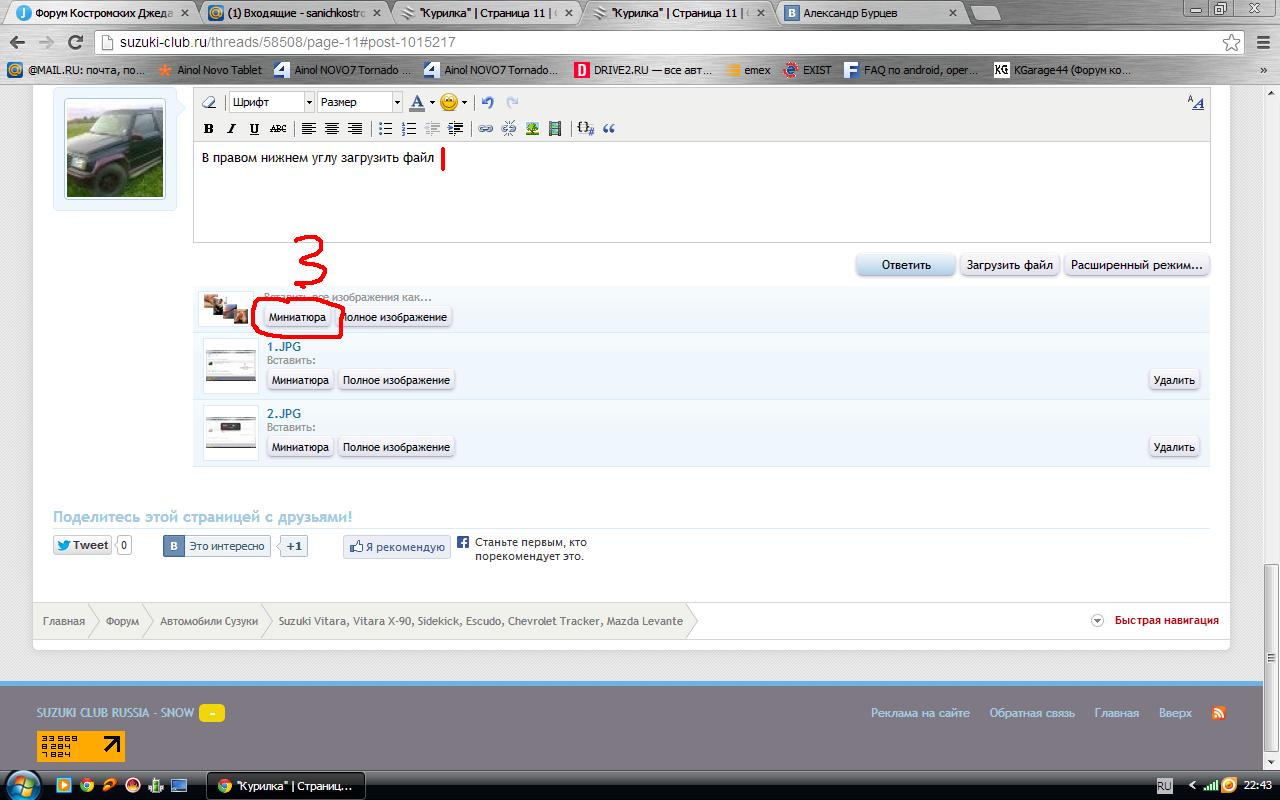Image resolution: width=1280 pixels, height=800 pixels.
Task: Toggle italic formatting
Action: [x=231, y=129]
